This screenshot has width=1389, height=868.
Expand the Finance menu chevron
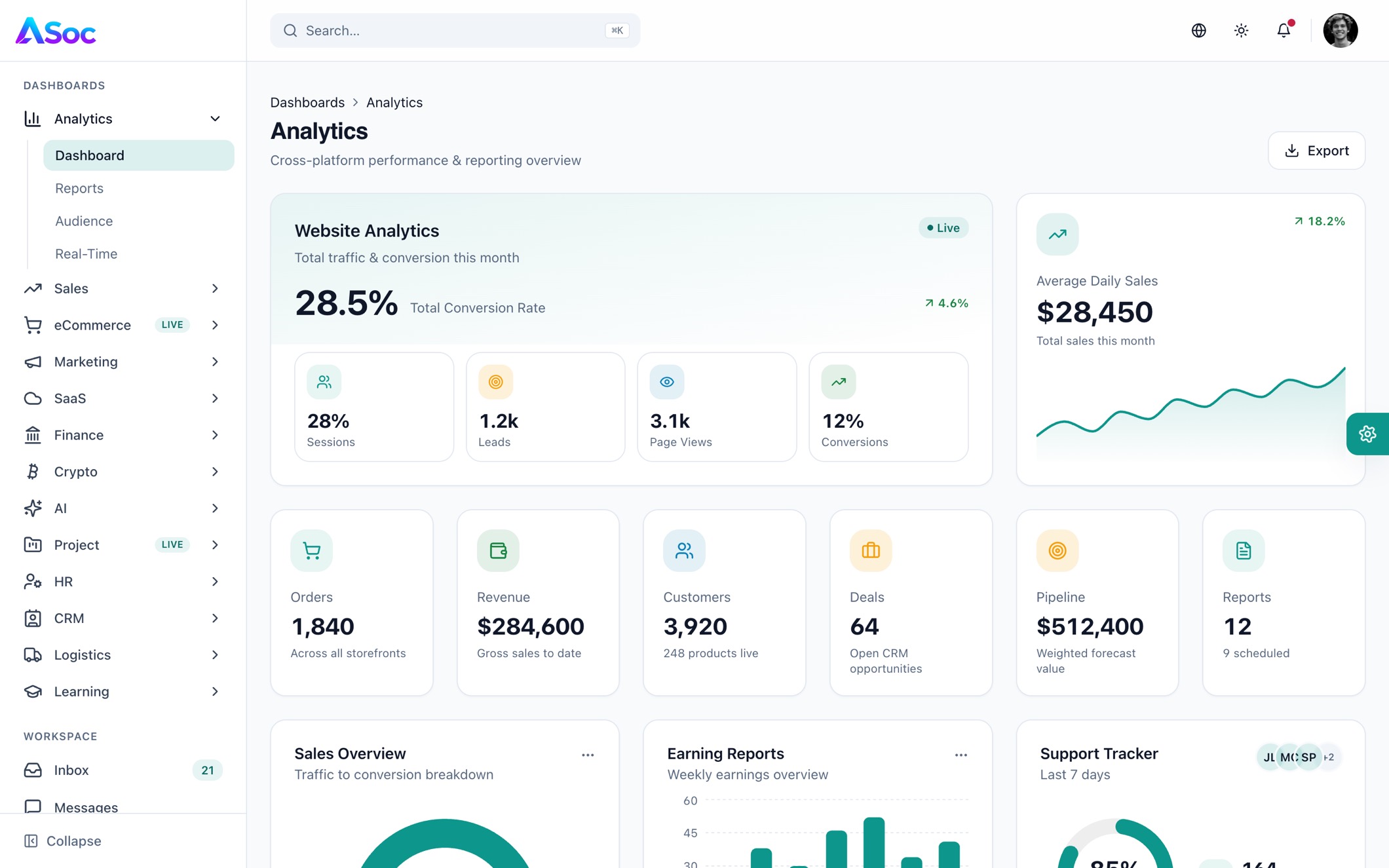[x=215, y=435]
